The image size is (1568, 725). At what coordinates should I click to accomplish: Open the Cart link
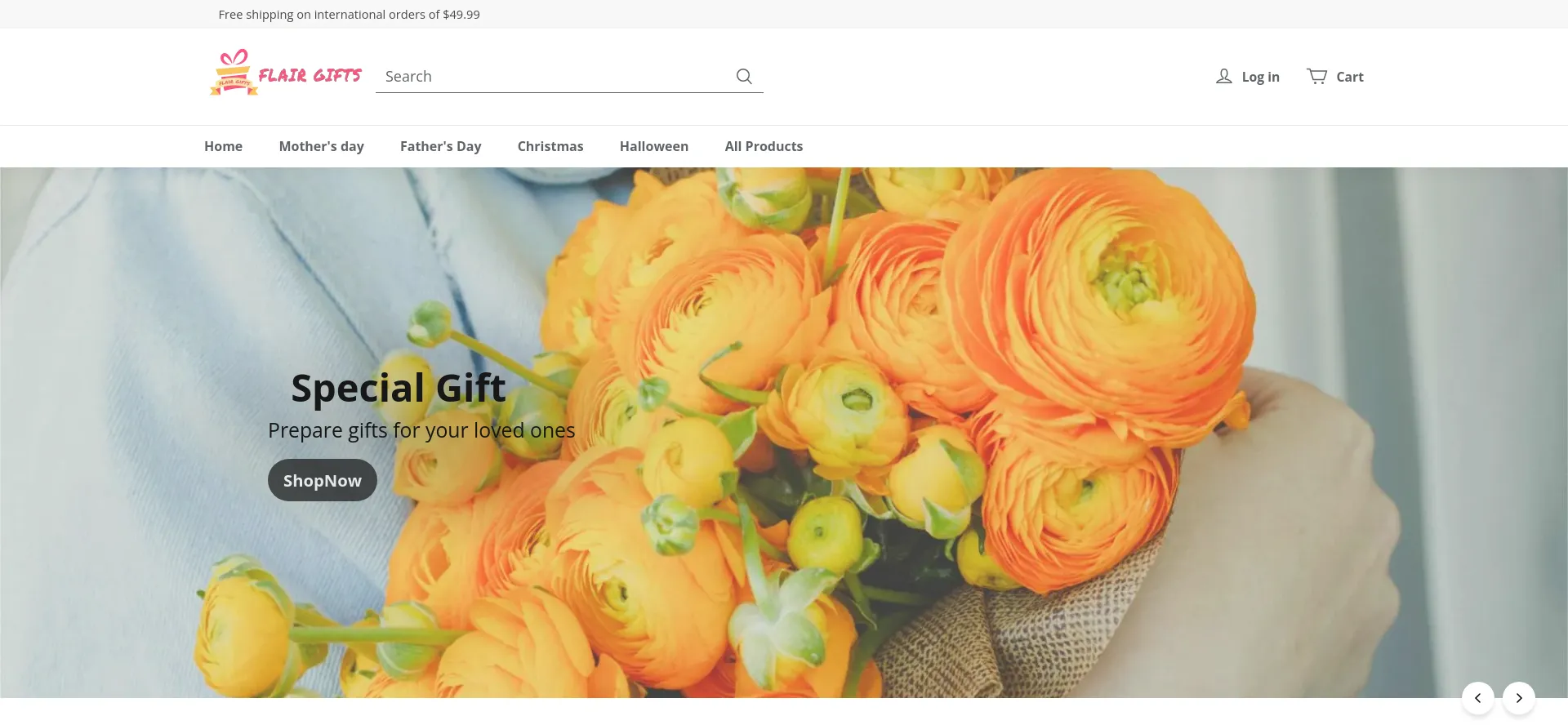1349,77
